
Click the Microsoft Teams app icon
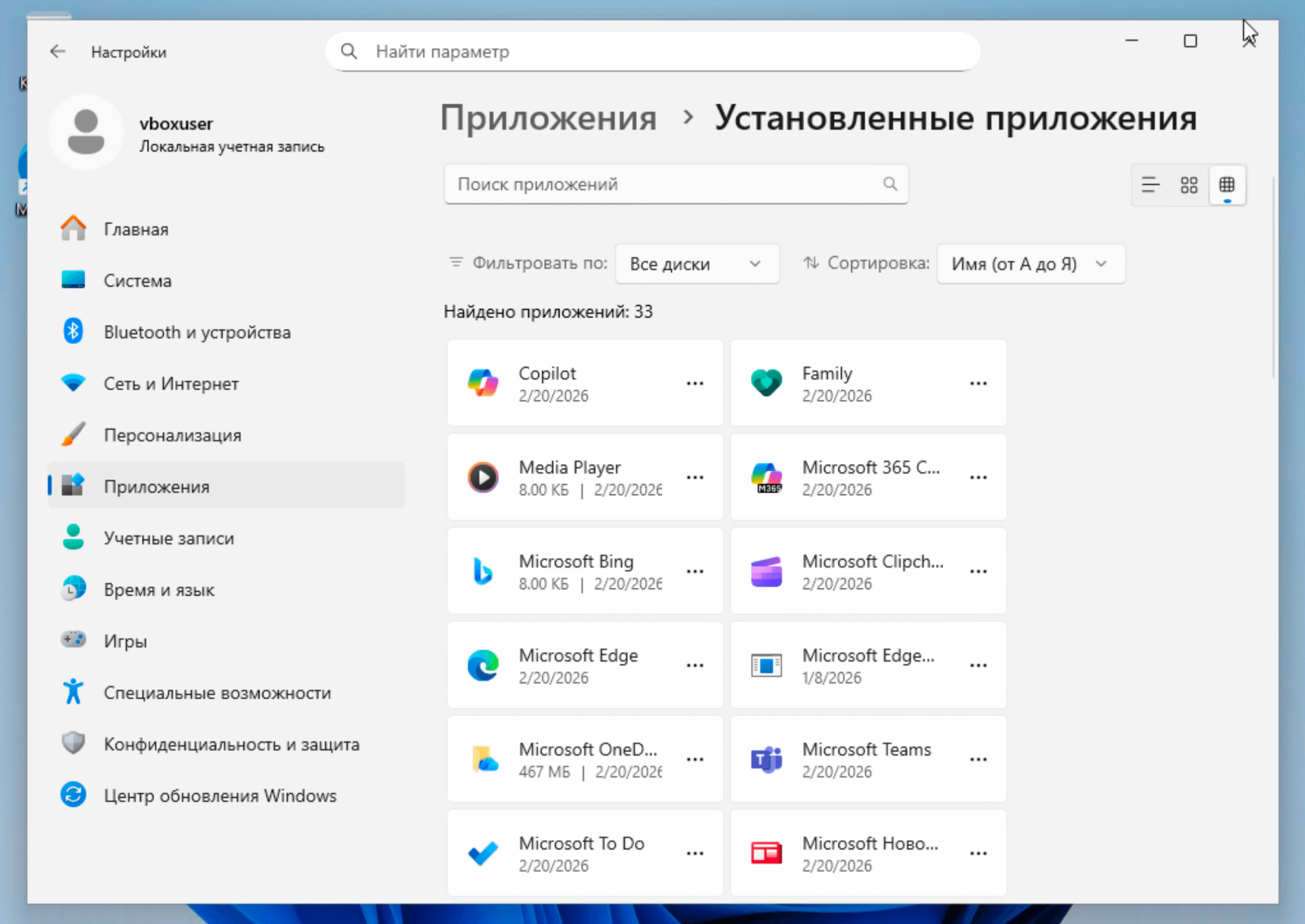click(x=766, y=759)
